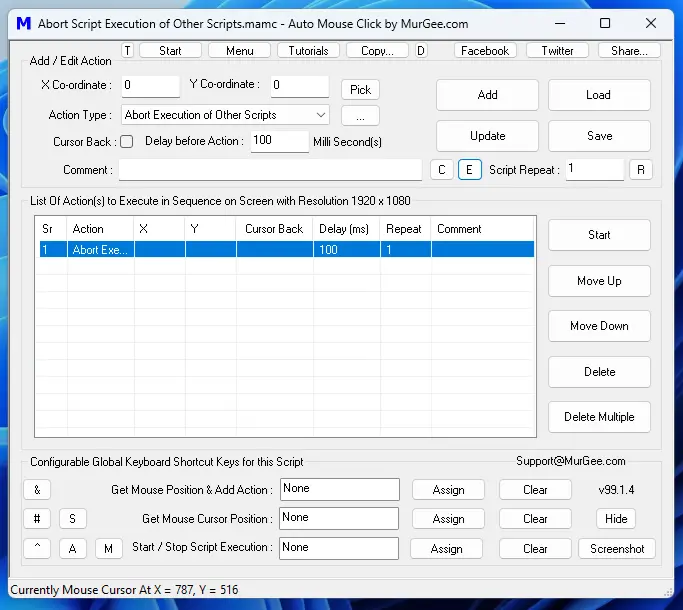Click the v99.1.4 version label
Image resolution: width=683 pixels, height=610 pixels.
coord(616,490)
